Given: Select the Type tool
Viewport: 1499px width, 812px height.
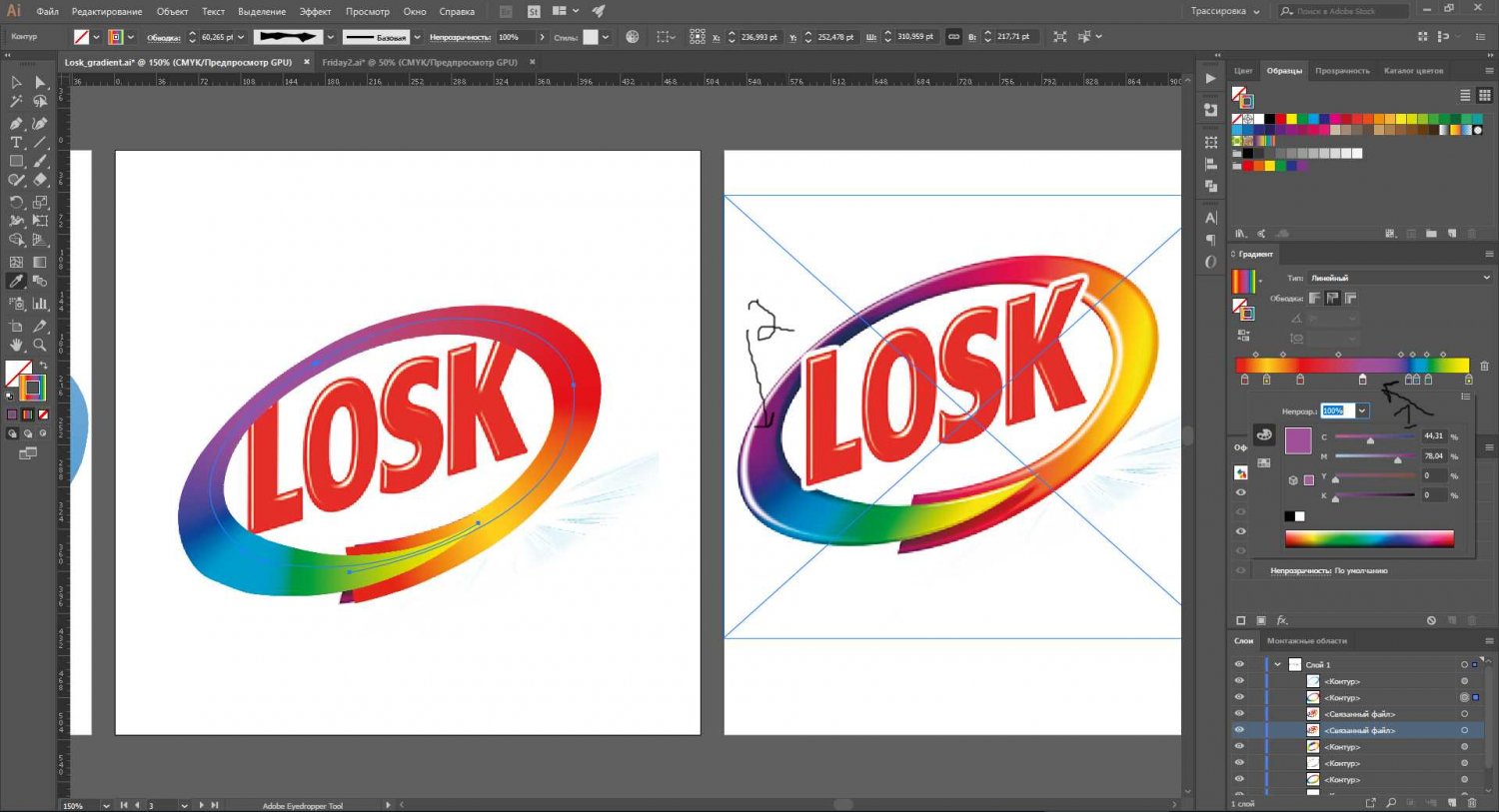Looking at the screenshot, I should pyautogui.click(x=16, y=143).
